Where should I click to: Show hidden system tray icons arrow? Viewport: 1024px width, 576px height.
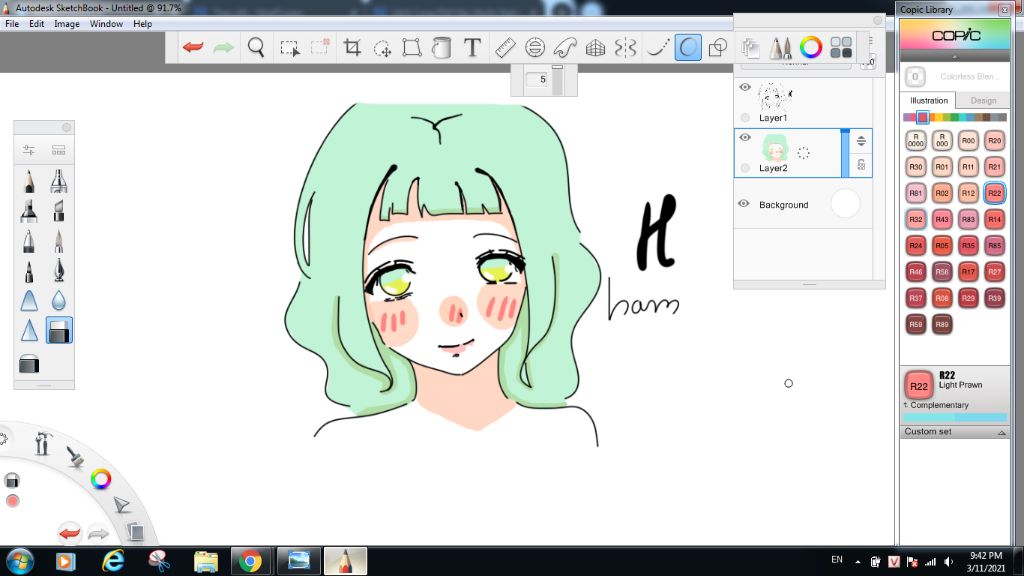857,562
